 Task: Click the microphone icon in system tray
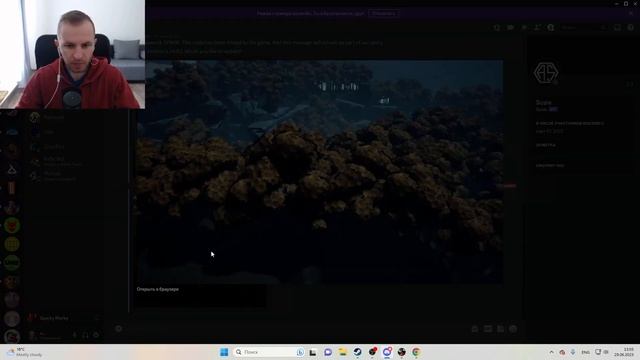click(x=573, y=352)
